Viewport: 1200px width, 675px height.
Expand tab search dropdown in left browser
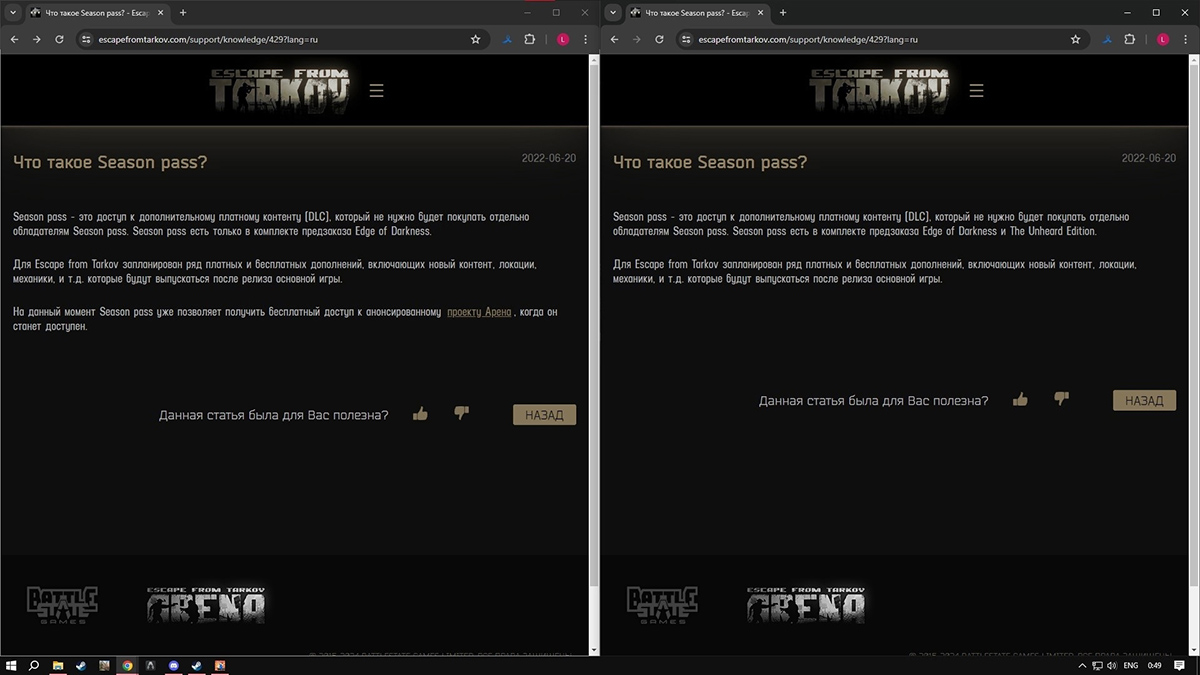(x=14, y=13)
